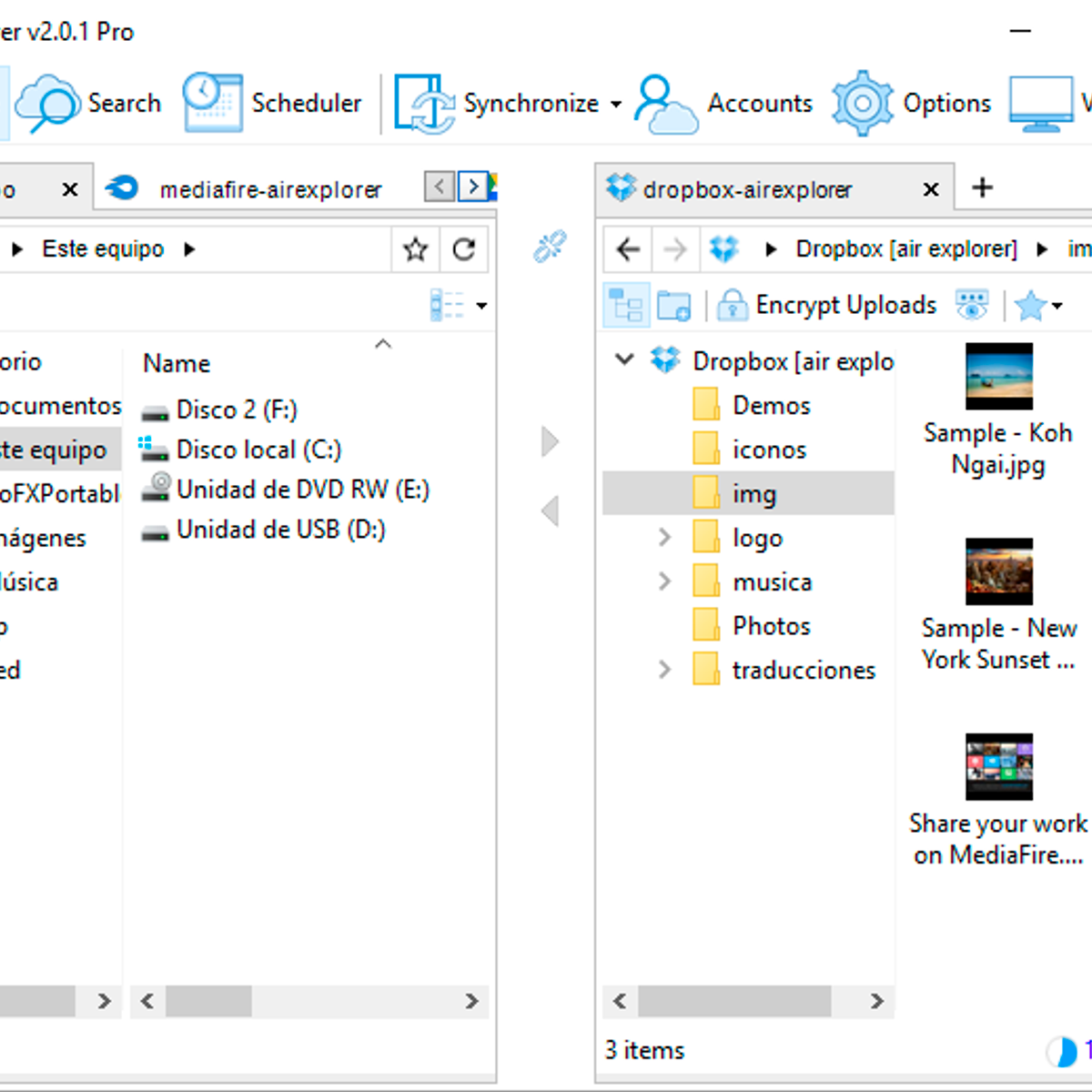Collapse the Dropbox root tree node
The width and height of the screenshot is (1092, 1092).
coord(624,360)
